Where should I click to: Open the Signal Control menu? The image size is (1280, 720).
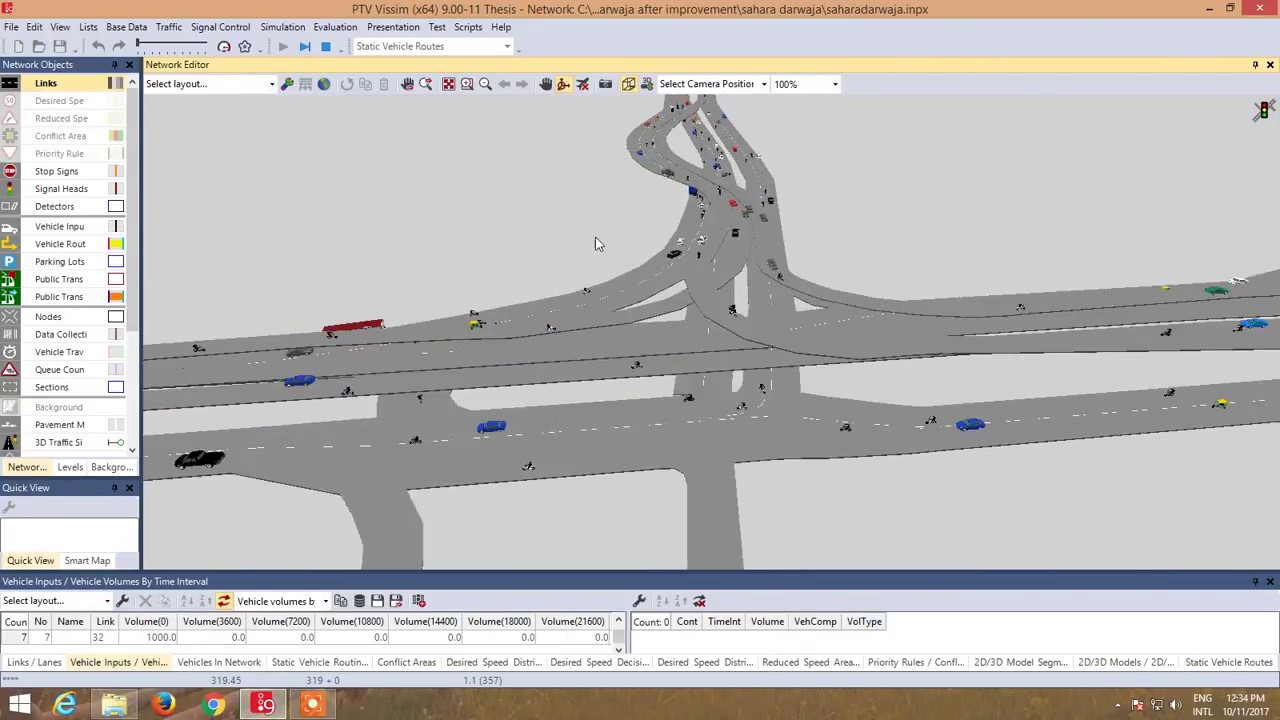pos(220,27)
